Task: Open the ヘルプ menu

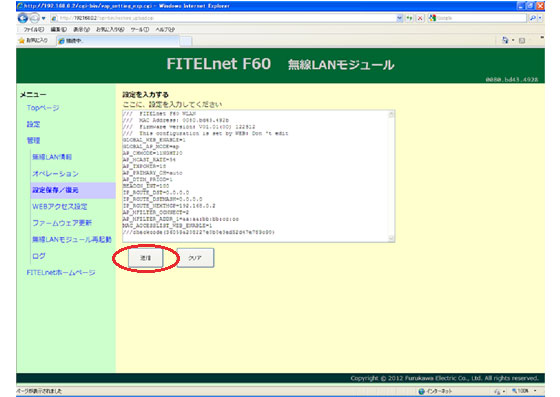Action: click(x=165, y=29)
